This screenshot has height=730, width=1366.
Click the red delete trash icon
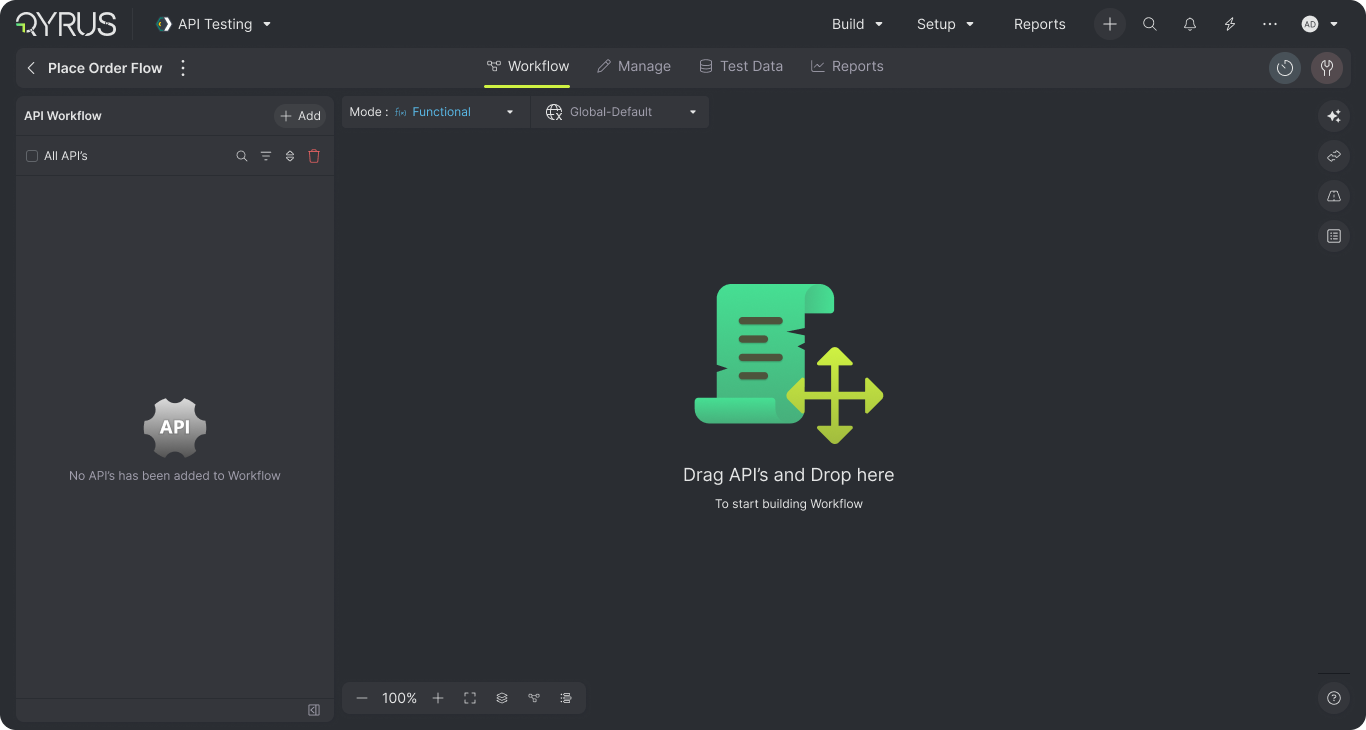(x=314, y=156)
